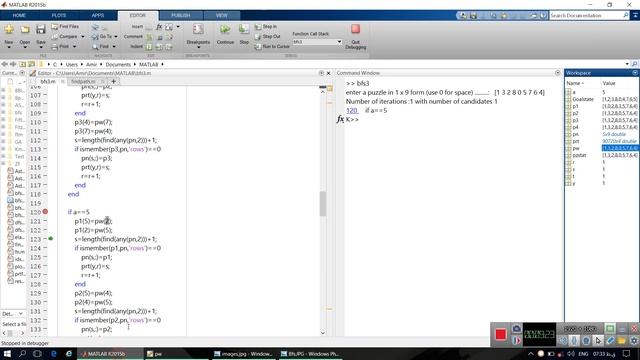Screen dimensions: 640x360
Task: Open the Function Call Stack combo box
Action: (x=317, y=42)
